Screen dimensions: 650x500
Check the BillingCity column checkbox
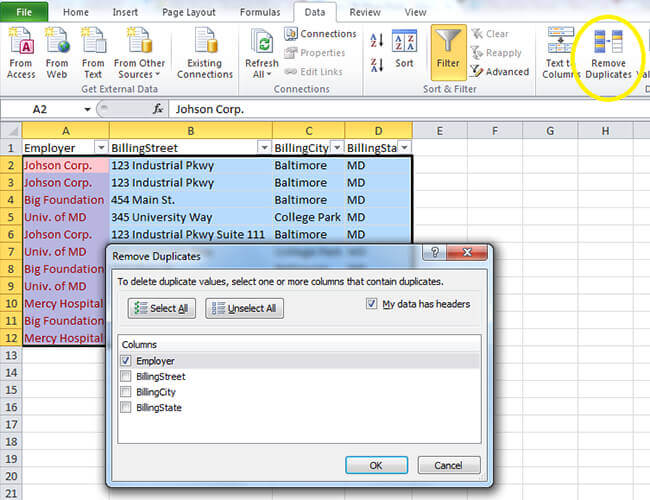pyautogui.click(x=126, y=392)
